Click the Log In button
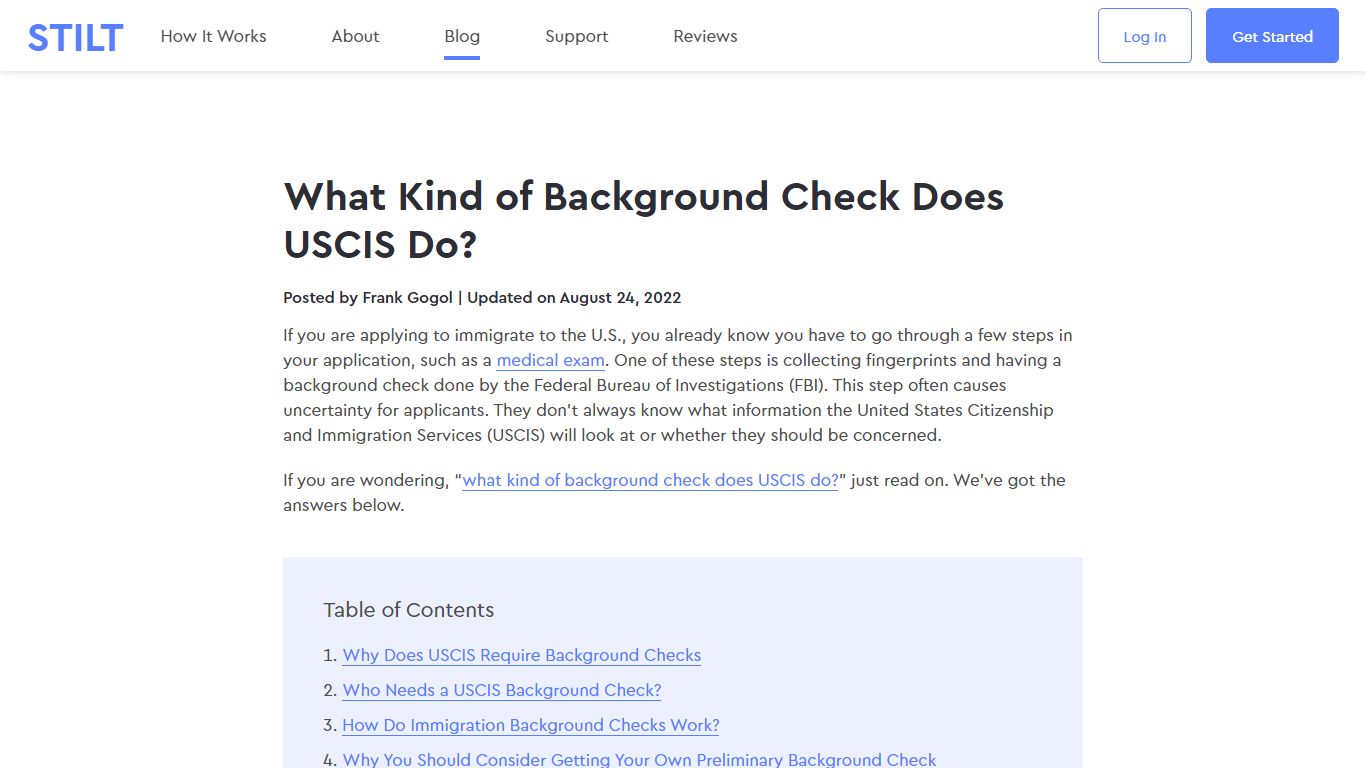The image size is (1366, 768). pos(1144,36)
